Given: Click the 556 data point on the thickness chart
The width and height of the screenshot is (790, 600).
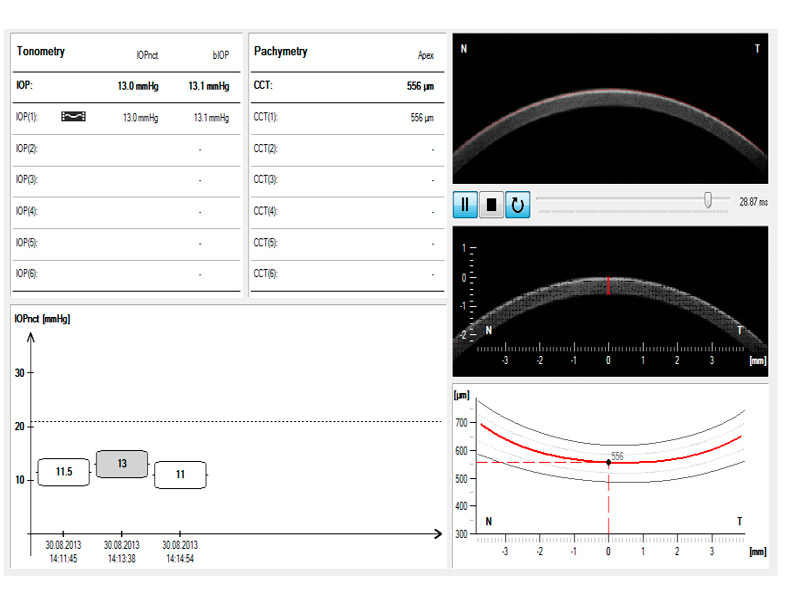Looking at the screenshot, I should pyautogui.click(x=608, y=462).
